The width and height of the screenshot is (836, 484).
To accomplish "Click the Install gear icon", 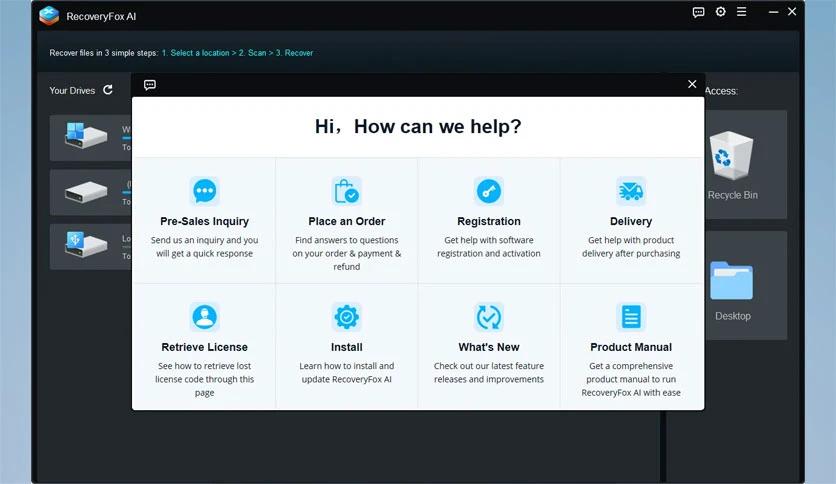I will coord(346,317).
